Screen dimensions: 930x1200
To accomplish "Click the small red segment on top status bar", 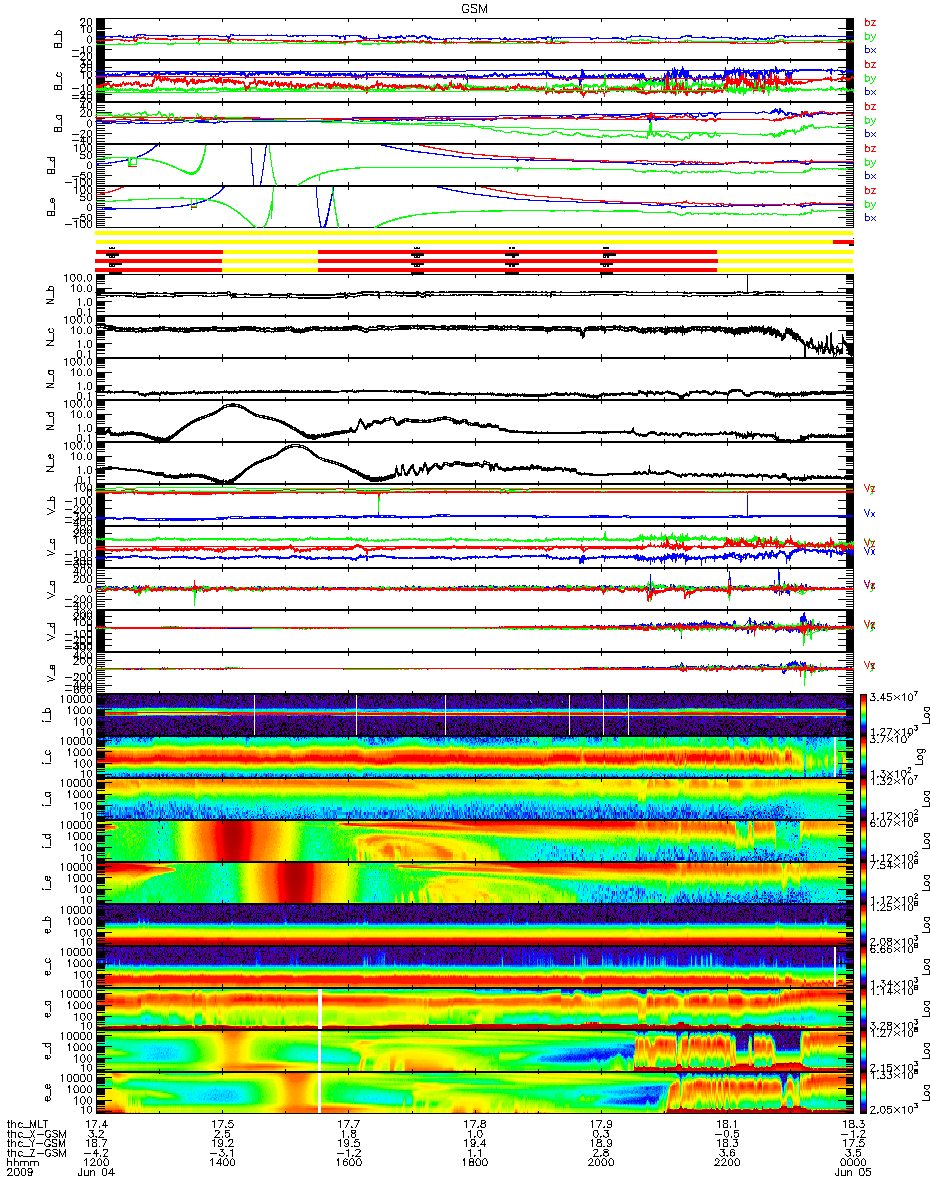I will pos(843,242).
